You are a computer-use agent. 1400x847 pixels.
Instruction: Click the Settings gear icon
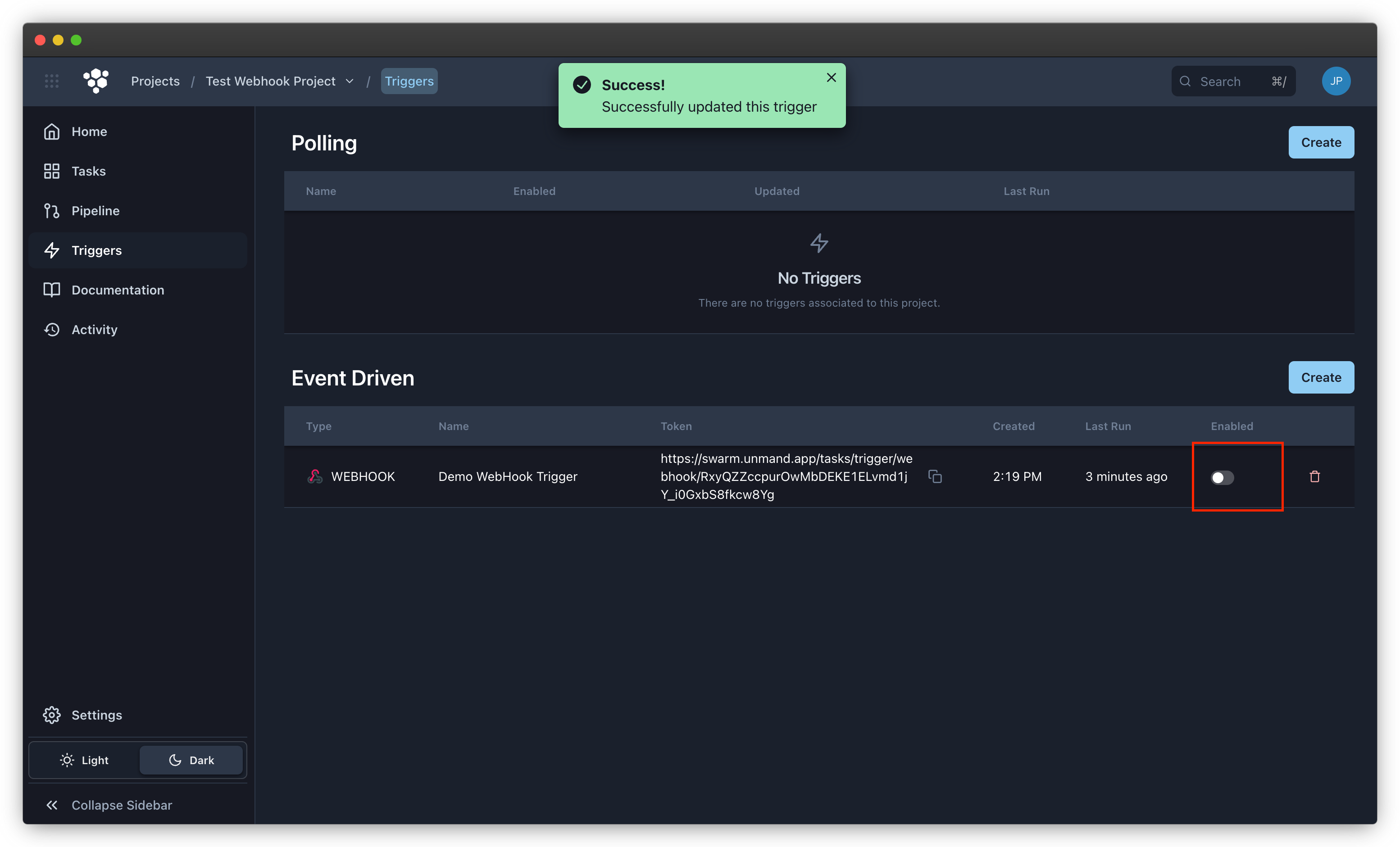click(50, 714)
